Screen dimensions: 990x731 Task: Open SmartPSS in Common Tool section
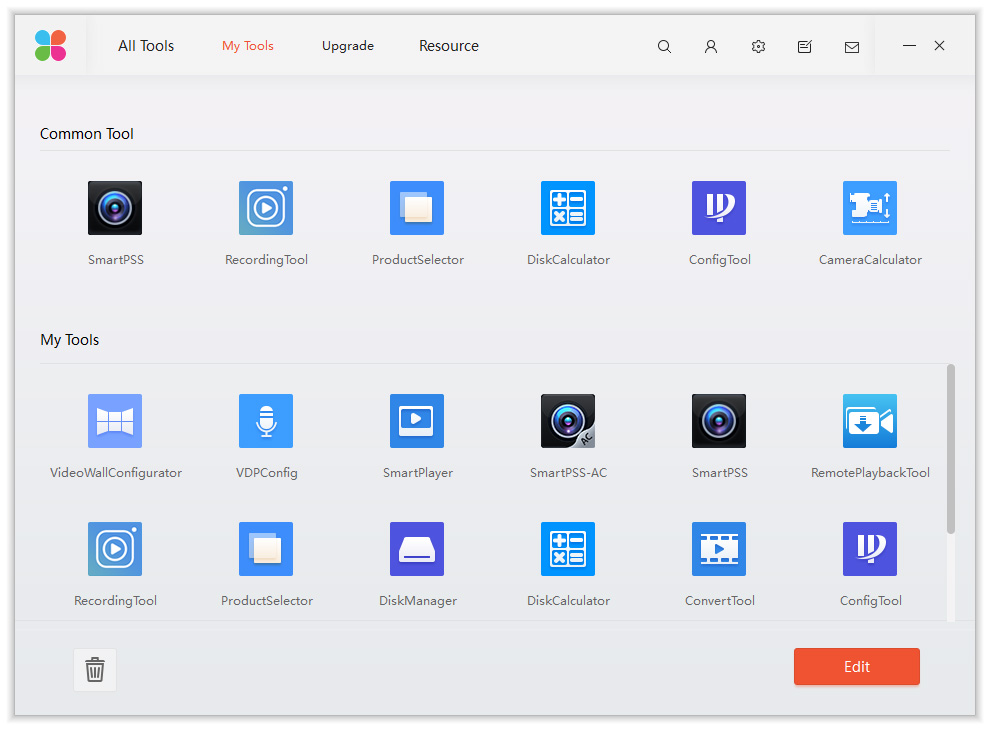coord(115,208)
